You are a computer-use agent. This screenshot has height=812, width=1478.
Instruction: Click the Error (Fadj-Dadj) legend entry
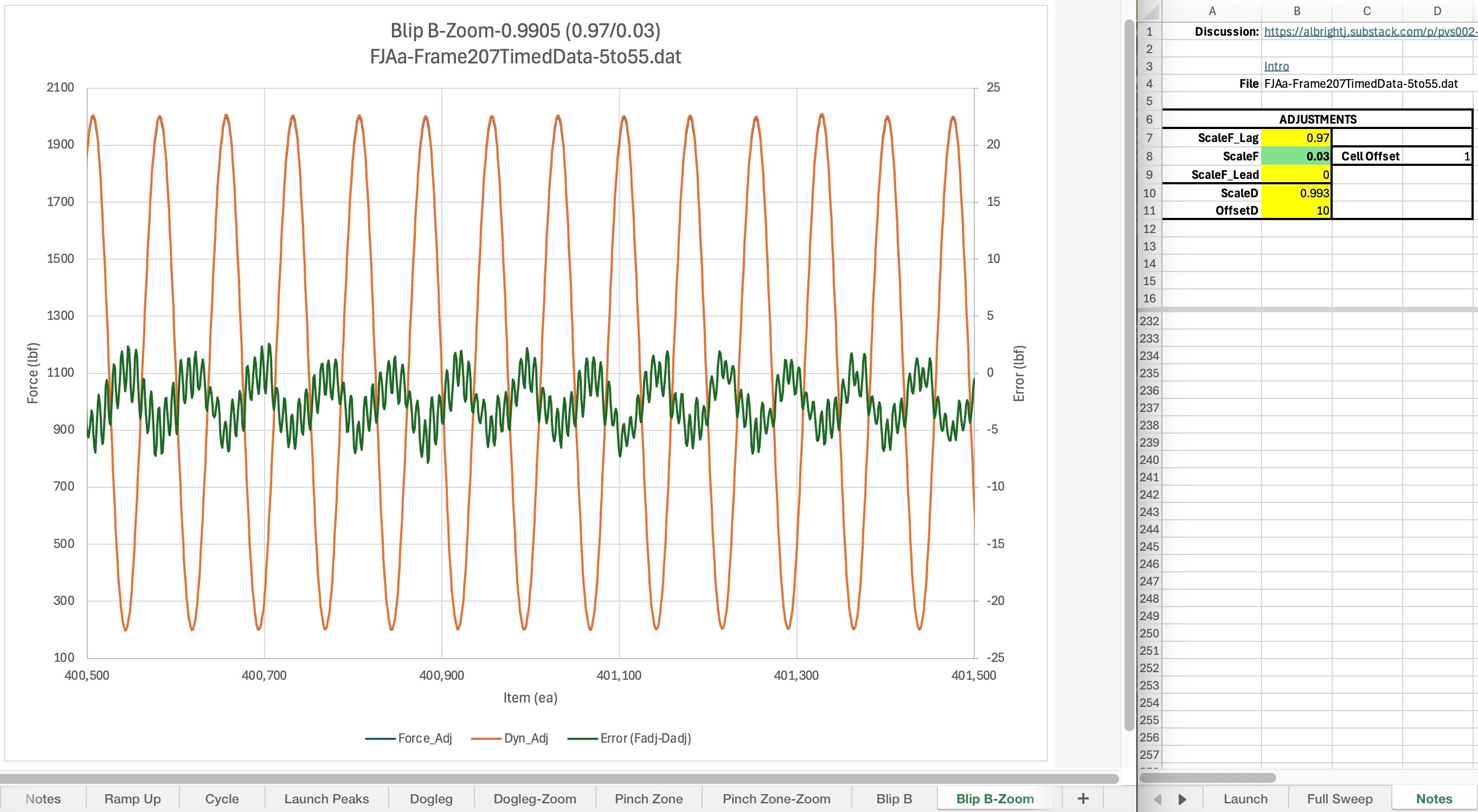pyautogui.click(x=645, y=738)
